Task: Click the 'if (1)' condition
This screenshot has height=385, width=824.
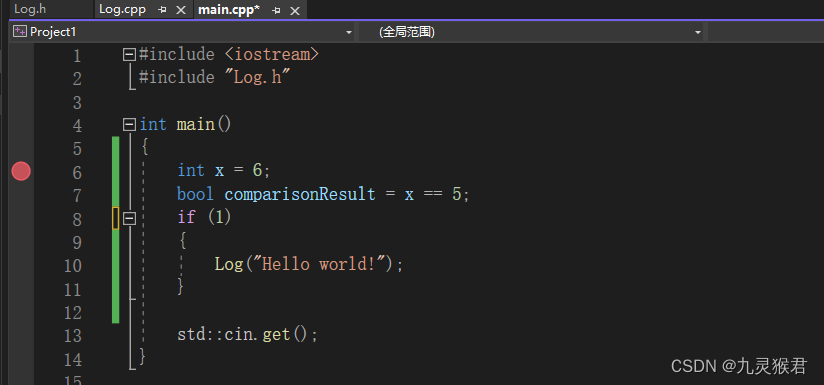Action: 204,217
